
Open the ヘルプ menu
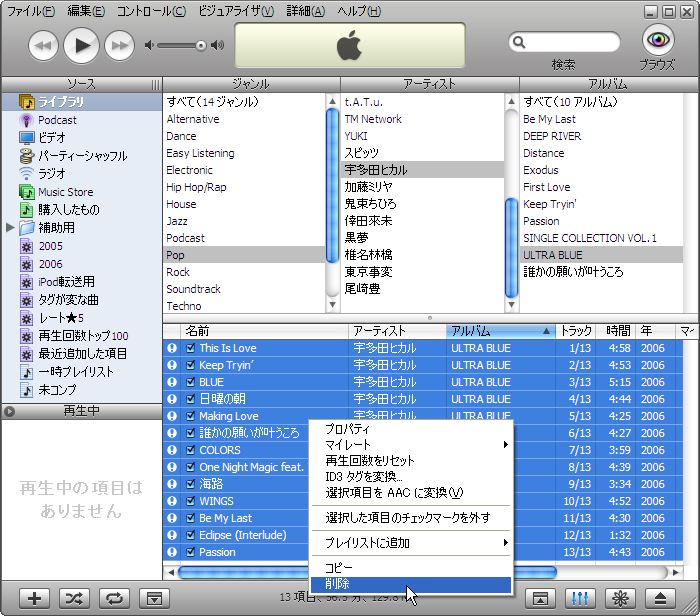click(x=359, y=11)
